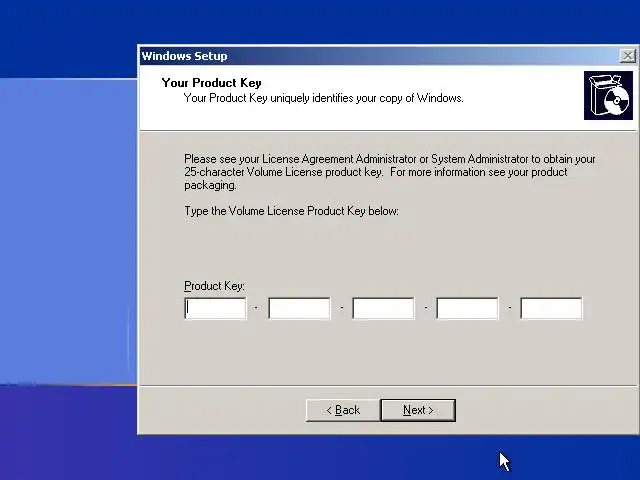Click the 'Product Key:' label
Viewport: 640px width, 480px height.
[214, 286]
